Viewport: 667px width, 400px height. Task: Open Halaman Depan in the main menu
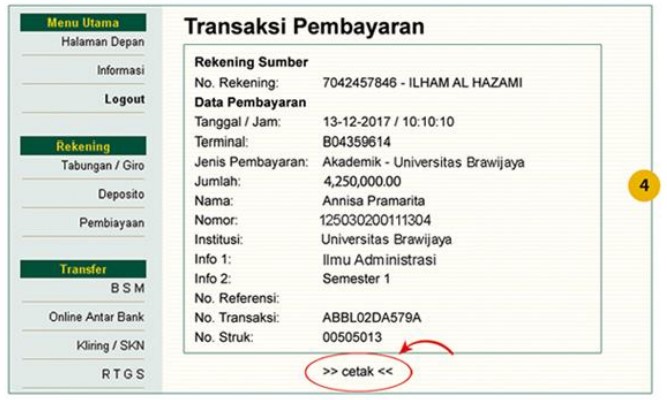tap(103, 42)
